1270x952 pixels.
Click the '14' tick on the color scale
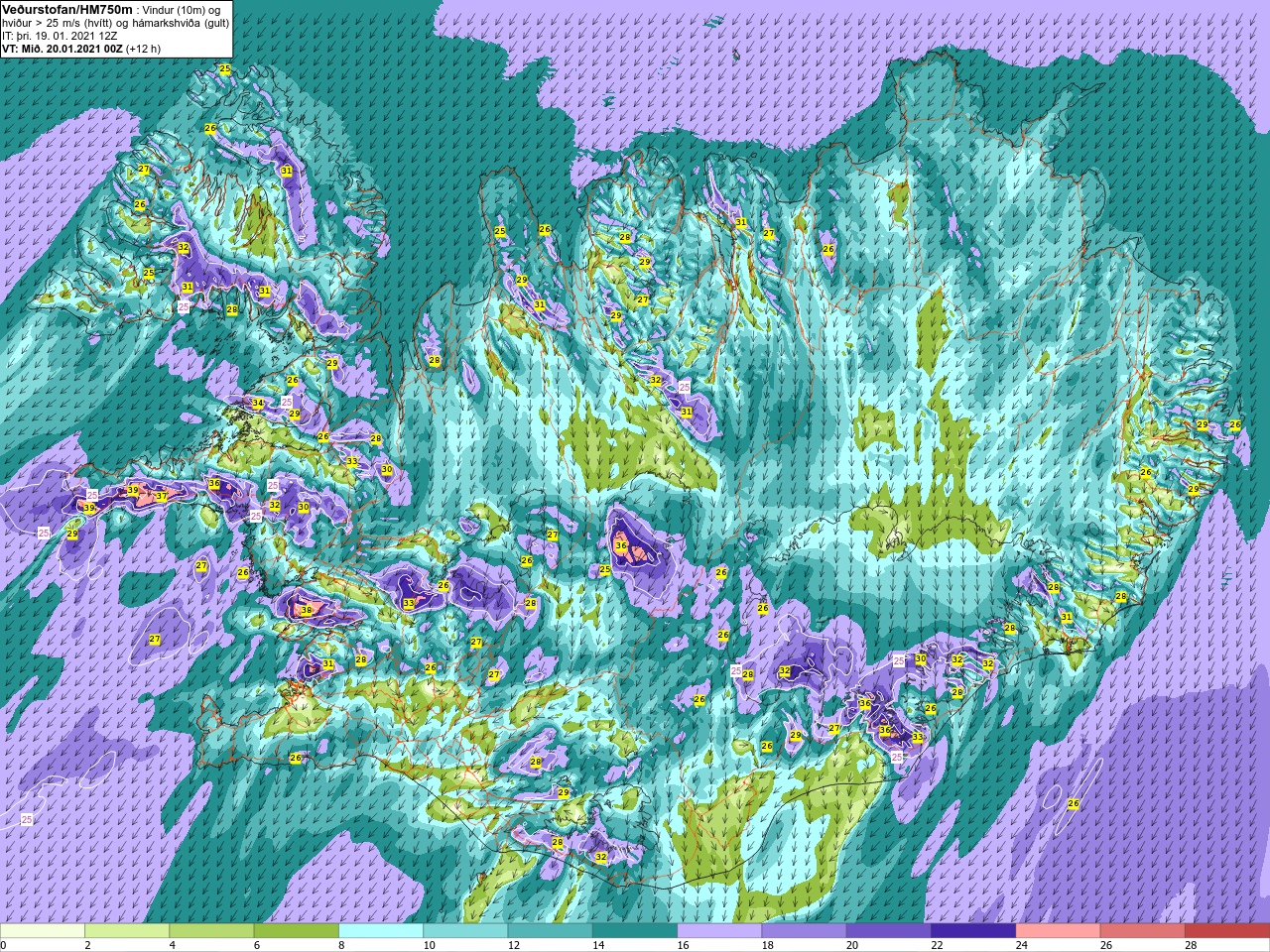[597, 945]
